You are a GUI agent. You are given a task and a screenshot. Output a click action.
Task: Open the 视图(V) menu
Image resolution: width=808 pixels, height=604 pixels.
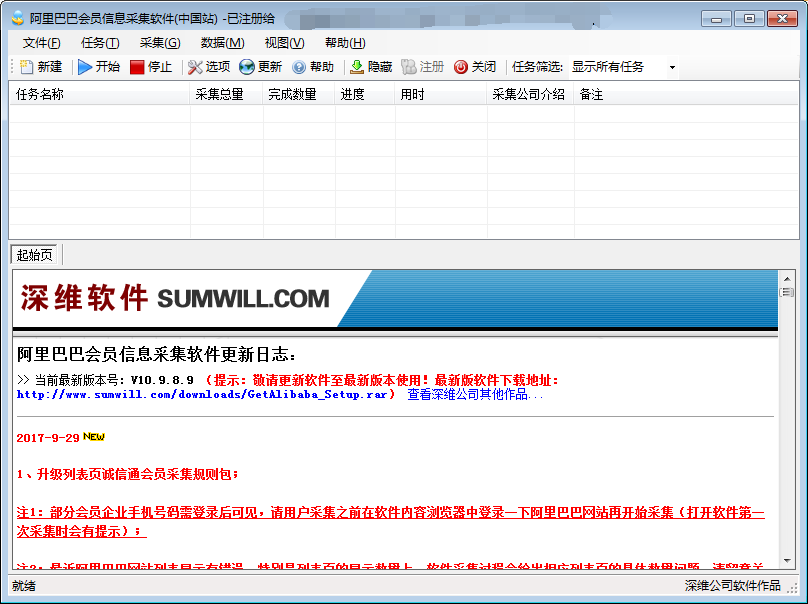click(x=284, y=43)
